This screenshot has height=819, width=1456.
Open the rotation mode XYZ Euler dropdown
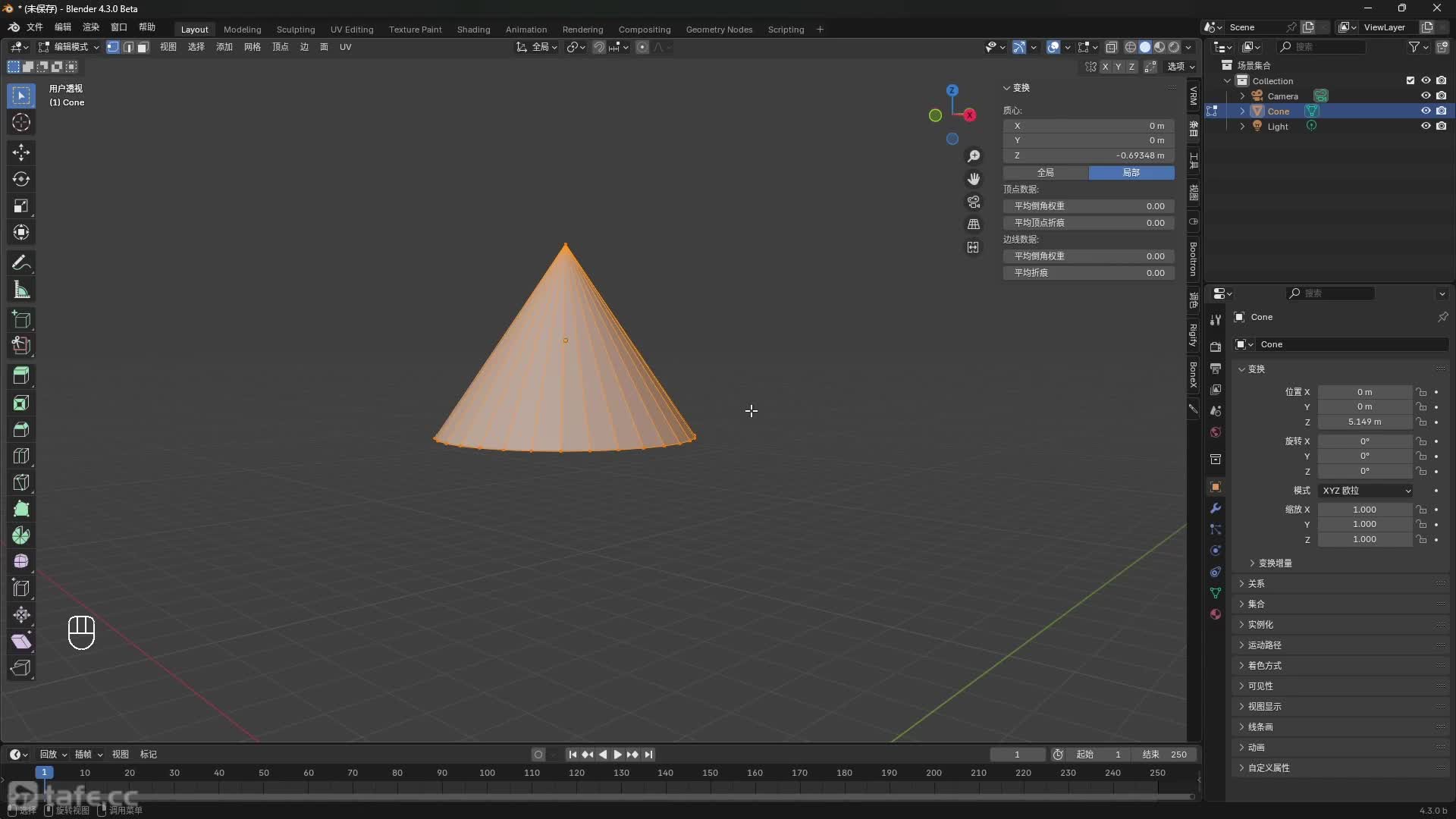(x=1366, y=491)
